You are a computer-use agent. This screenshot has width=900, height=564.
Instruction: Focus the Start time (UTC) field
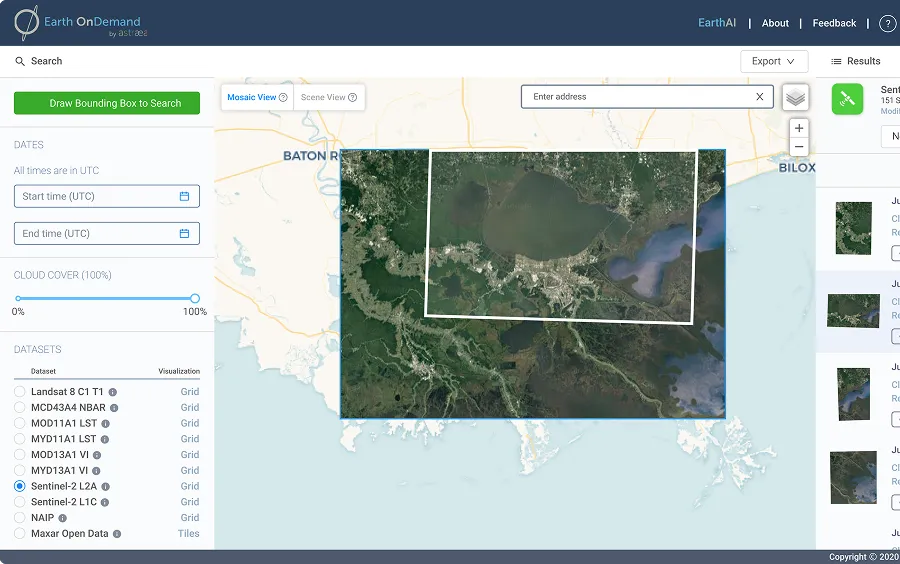[107, 196]
